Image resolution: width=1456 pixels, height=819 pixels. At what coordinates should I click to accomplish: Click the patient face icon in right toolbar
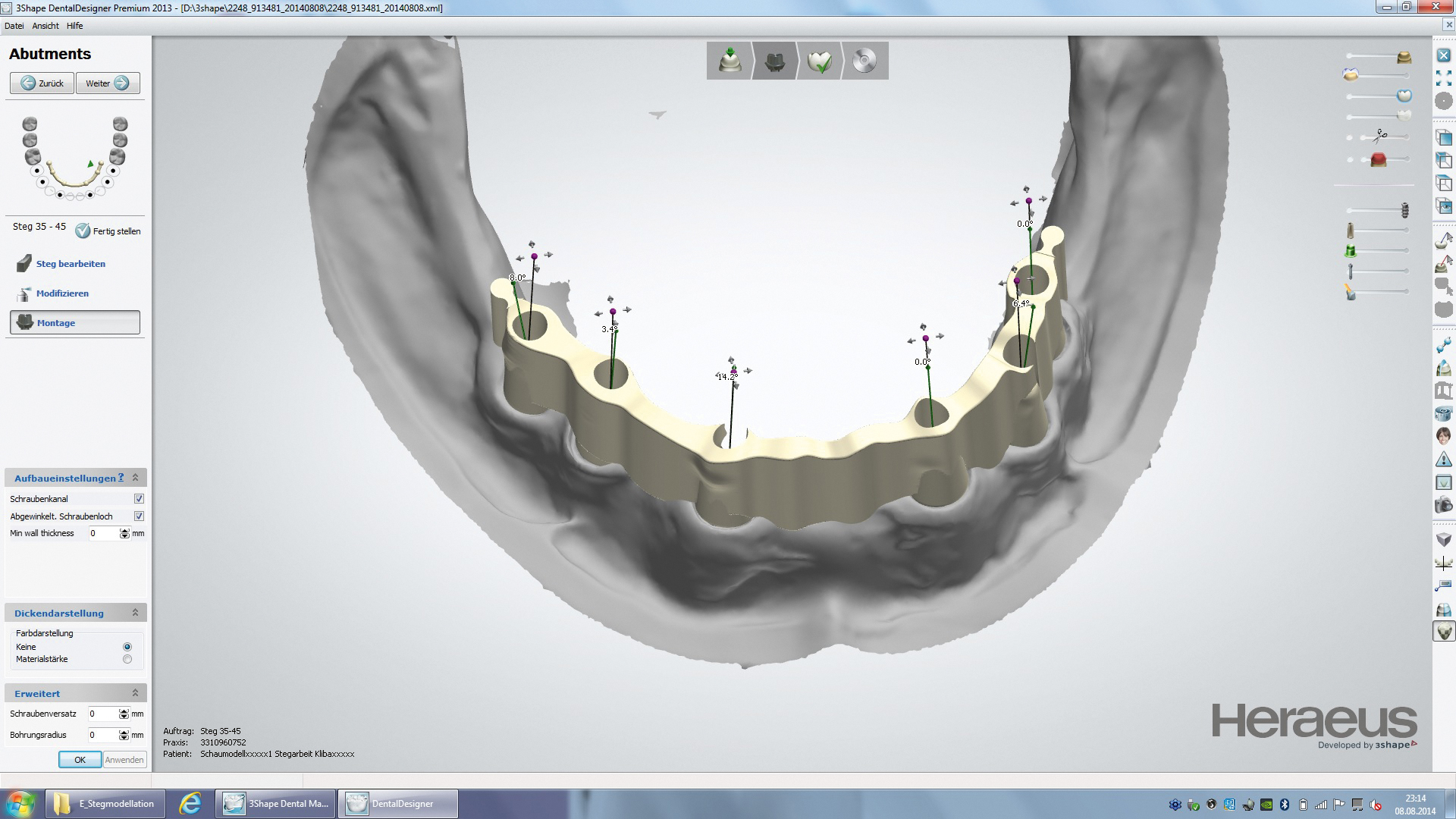(x=1443, y=436)
